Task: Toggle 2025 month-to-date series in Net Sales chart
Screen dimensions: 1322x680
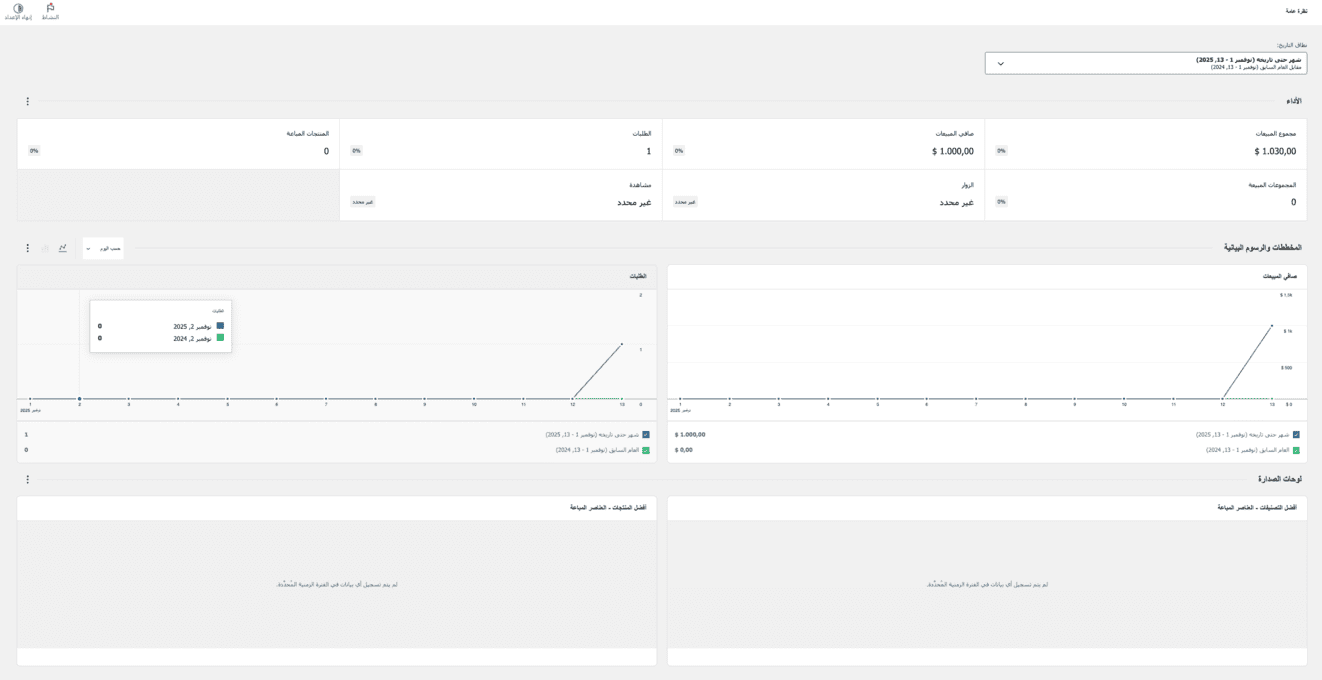Action: 1296,435
